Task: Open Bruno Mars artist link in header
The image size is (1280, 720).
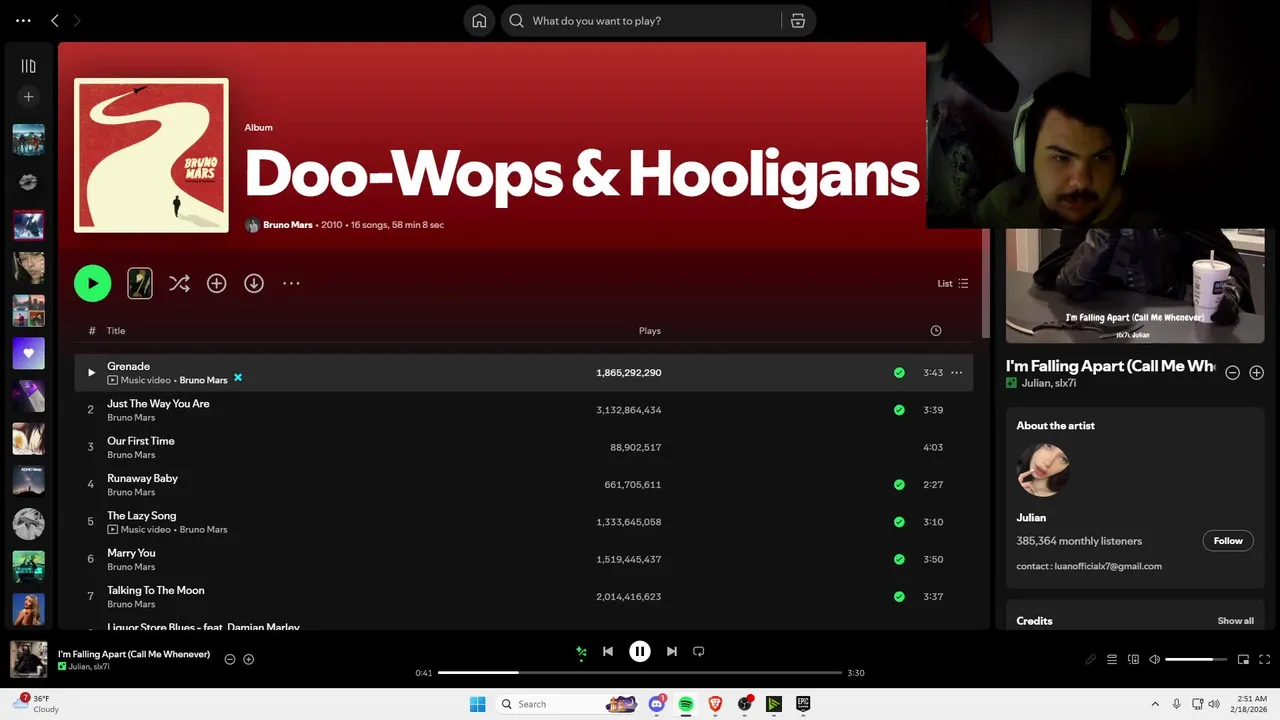Action: (x=288, y=225)
